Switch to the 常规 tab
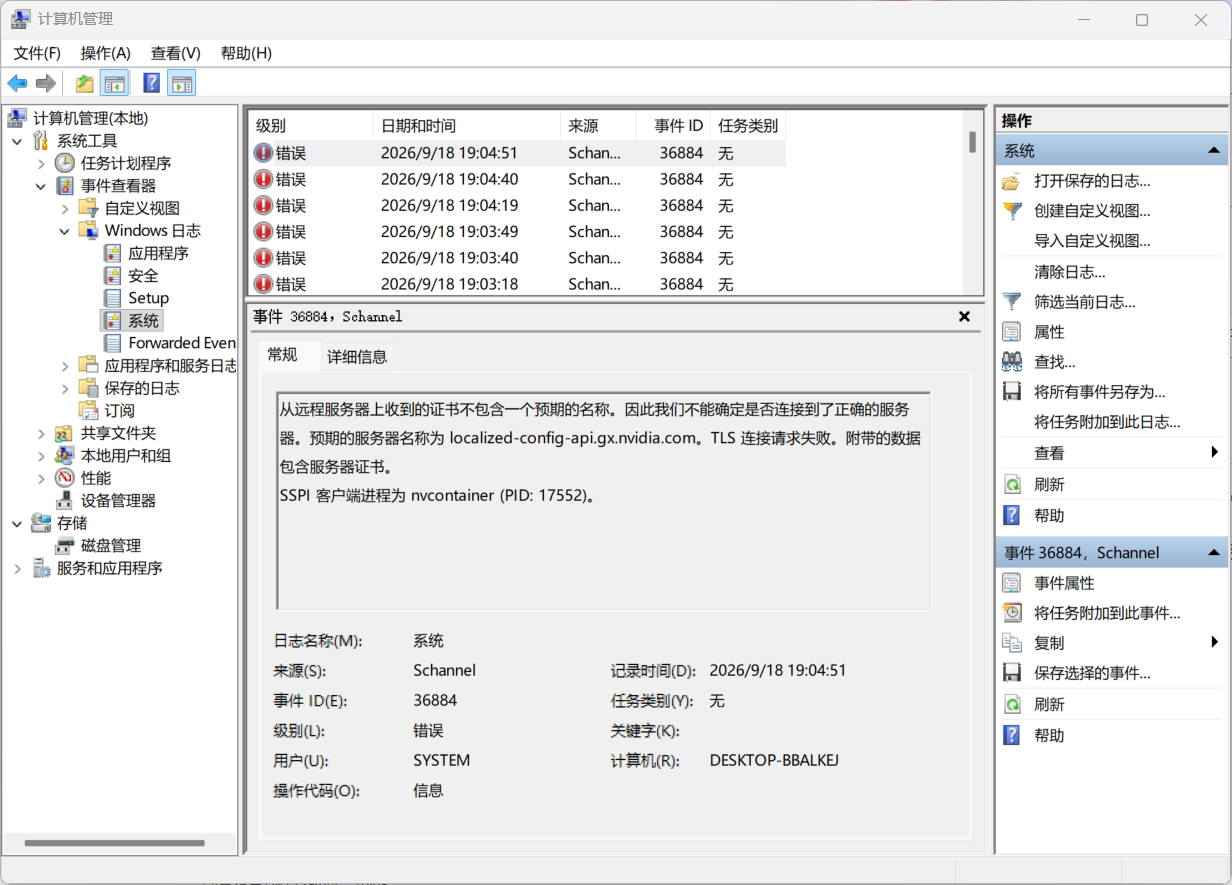This screenshot has width=1232, height=885. pos(282,355)
